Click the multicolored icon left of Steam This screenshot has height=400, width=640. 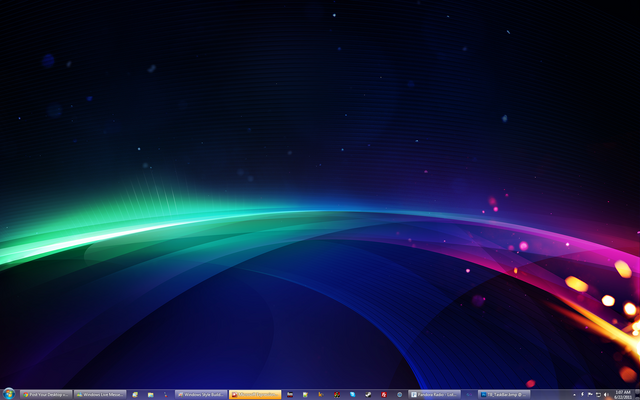(337, 394)
